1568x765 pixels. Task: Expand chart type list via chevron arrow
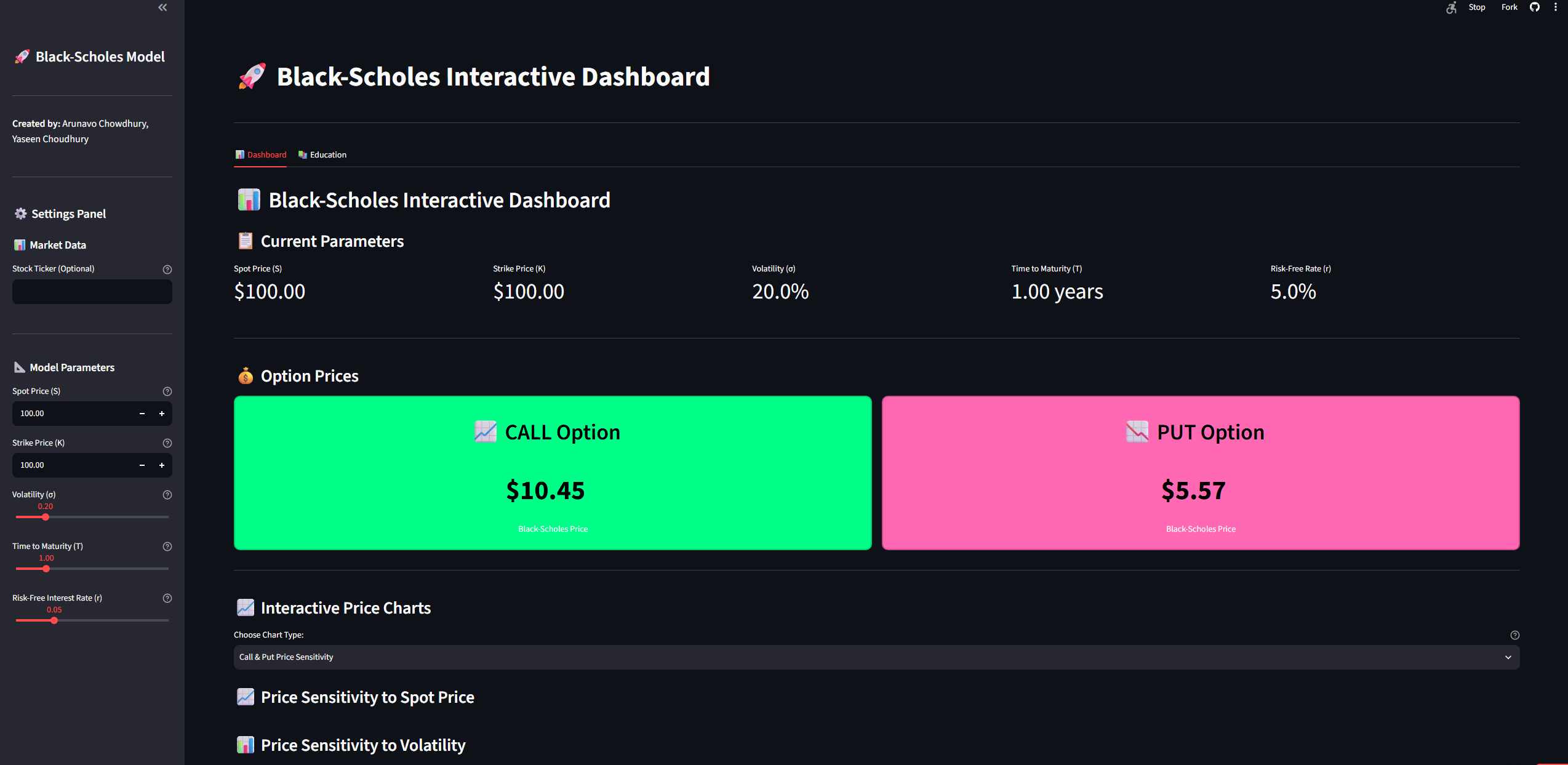[x=1508, y=657]
